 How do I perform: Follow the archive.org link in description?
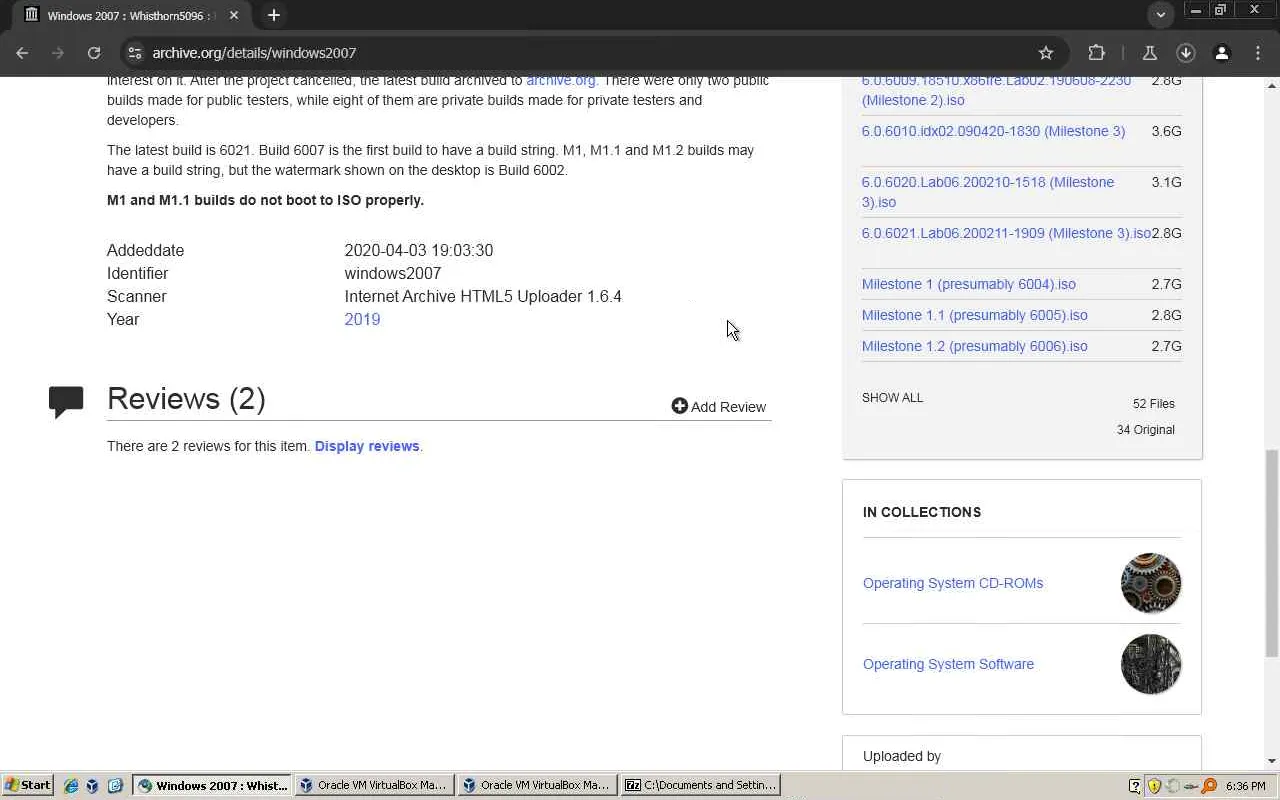(561, 80)
